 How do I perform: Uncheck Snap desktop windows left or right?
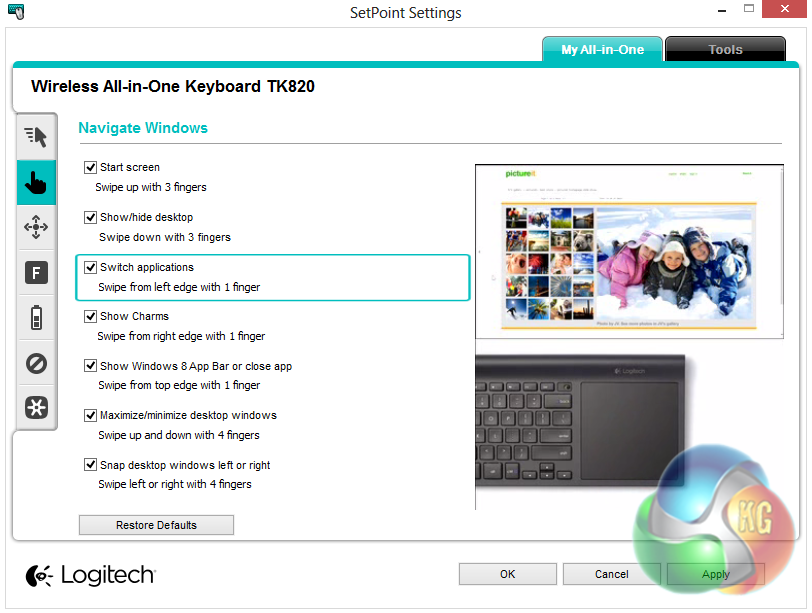coord(91,465)
